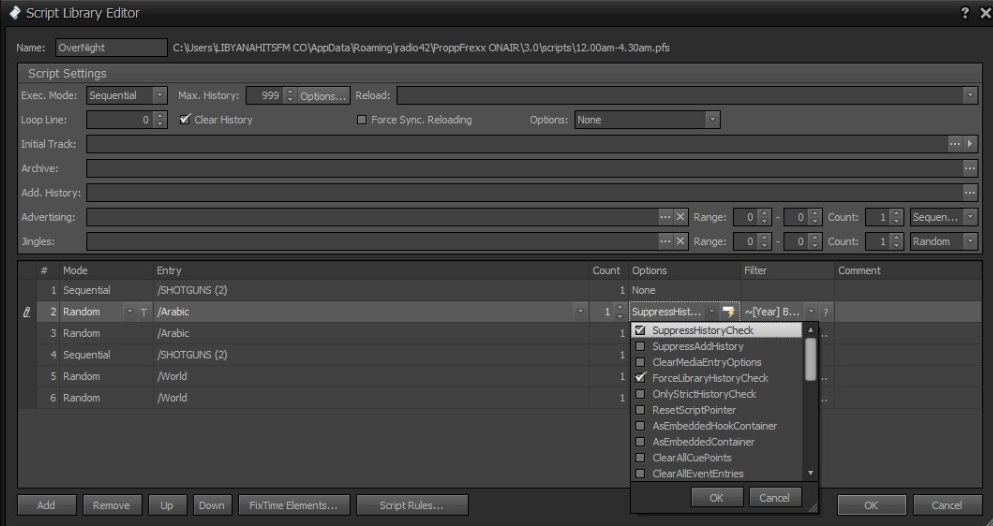
Task: Check OnlyStrictHistoryCheck option
Action: [x=640, y=394]
